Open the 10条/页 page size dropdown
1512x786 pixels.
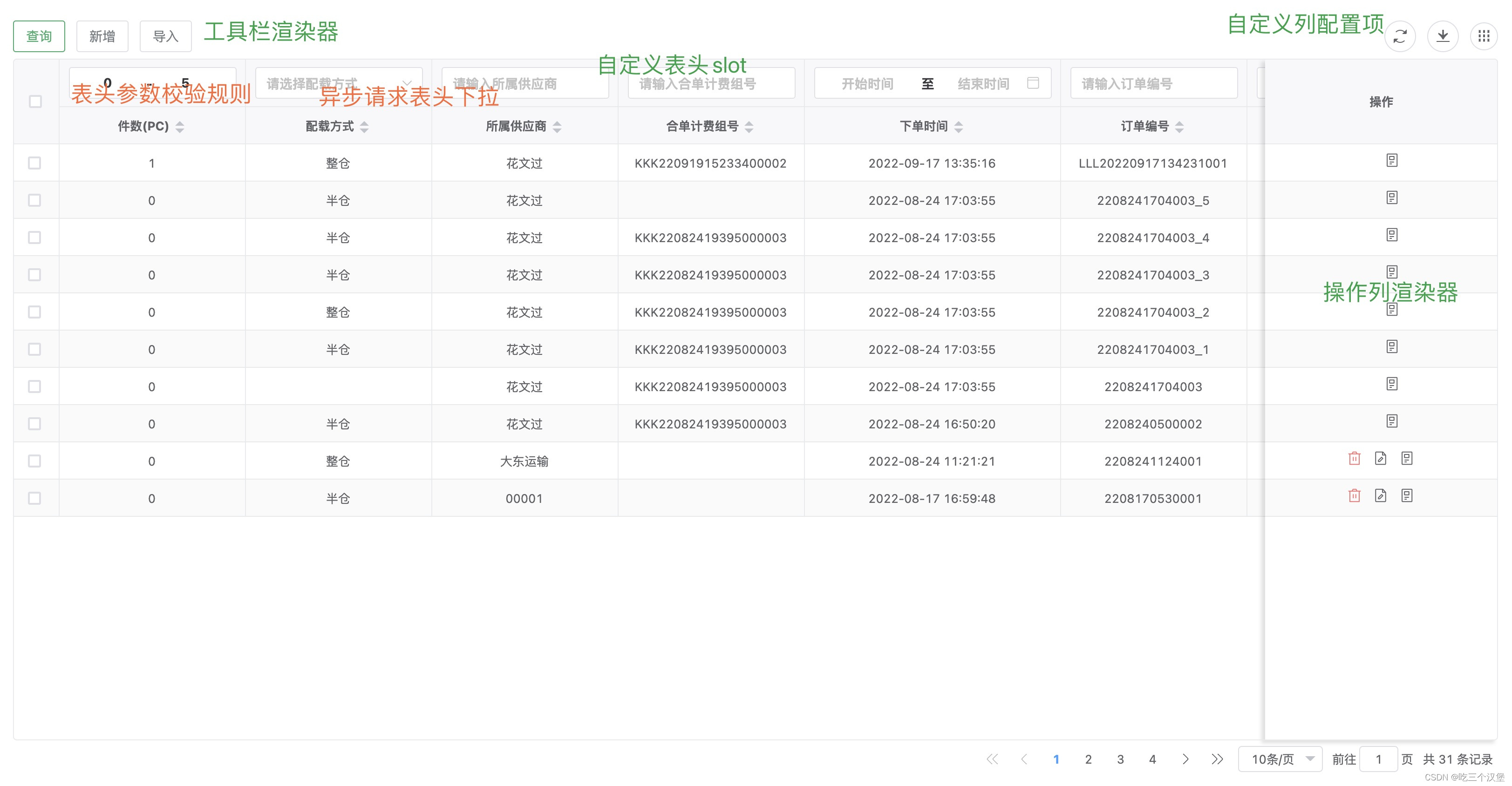[x=1280, y=759]
